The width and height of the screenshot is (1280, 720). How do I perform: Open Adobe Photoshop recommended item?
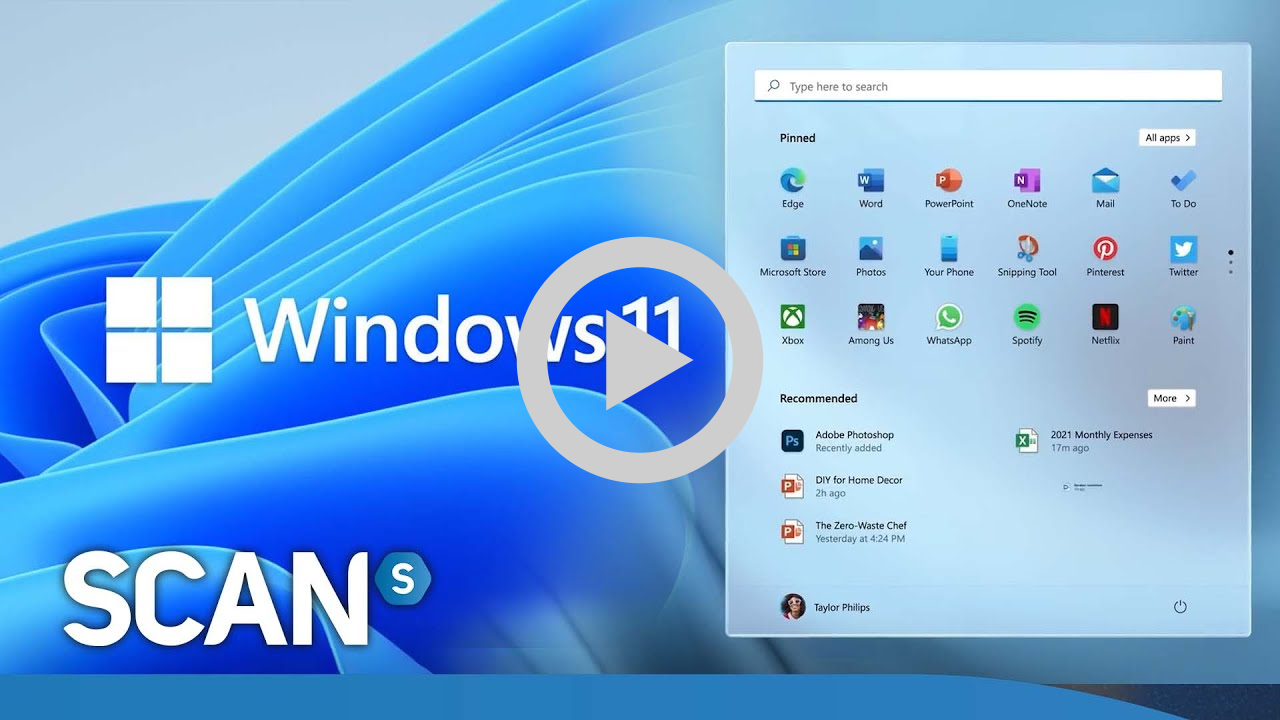(838, 441)
